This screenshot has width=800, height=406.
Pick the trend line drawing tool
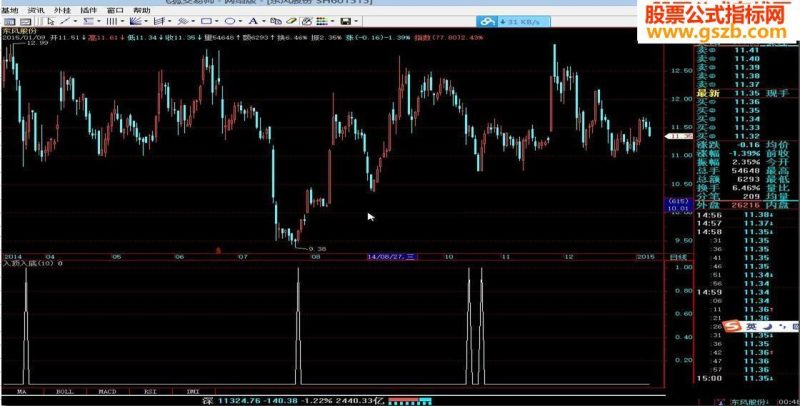click(x=65, y=21)
